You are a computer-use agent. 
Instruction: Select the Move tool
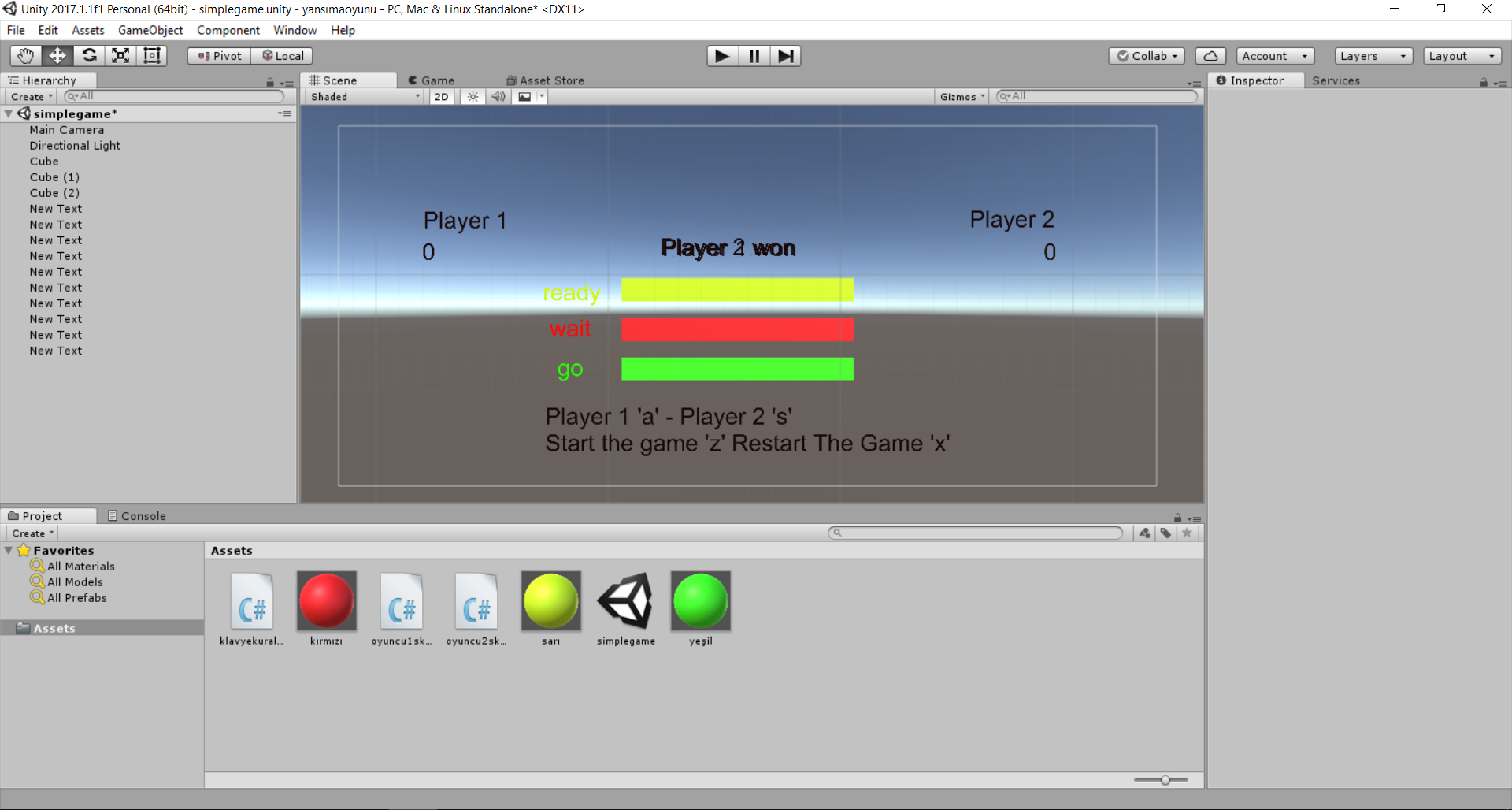click(57, 56)
